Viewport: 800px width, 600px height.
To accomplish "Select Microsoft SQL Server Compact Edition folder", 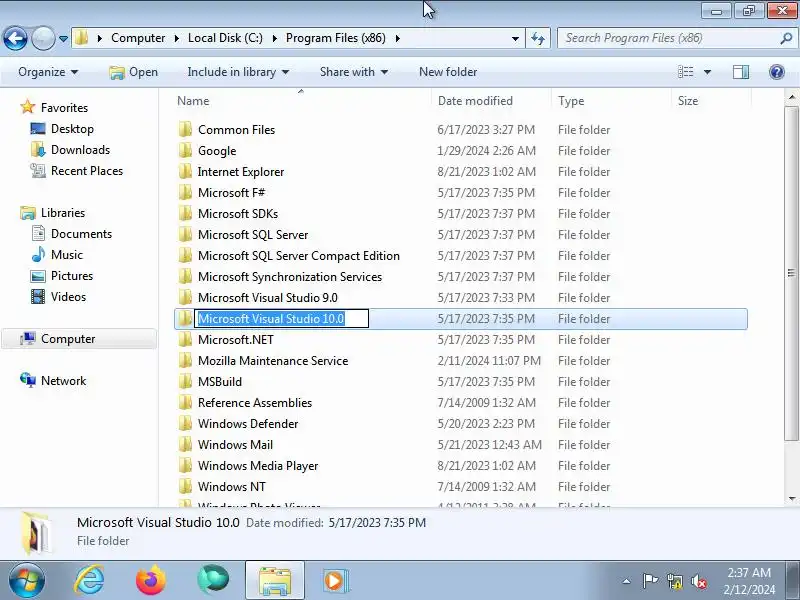I will click(x=298, y=256).
